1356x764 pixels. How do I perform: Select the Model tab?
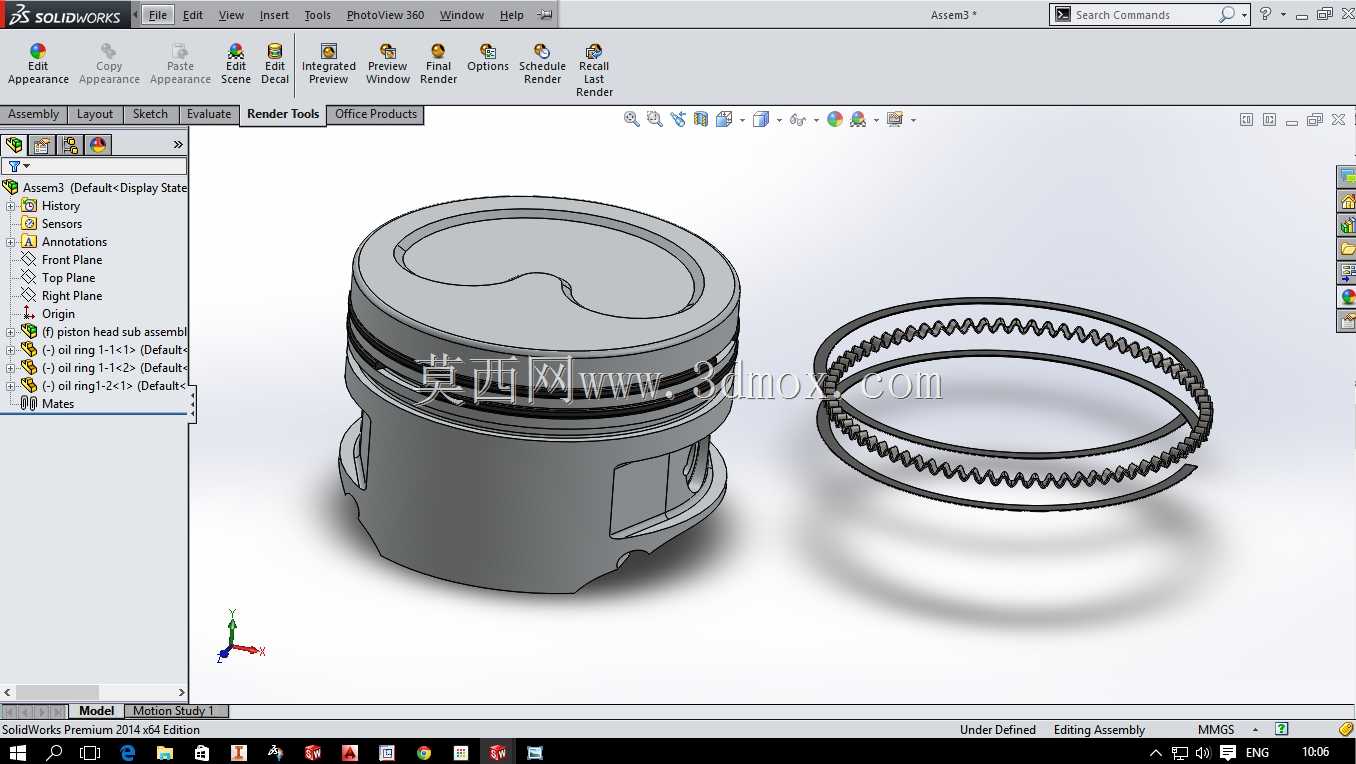pyautogui.click(x=97, y=711)
